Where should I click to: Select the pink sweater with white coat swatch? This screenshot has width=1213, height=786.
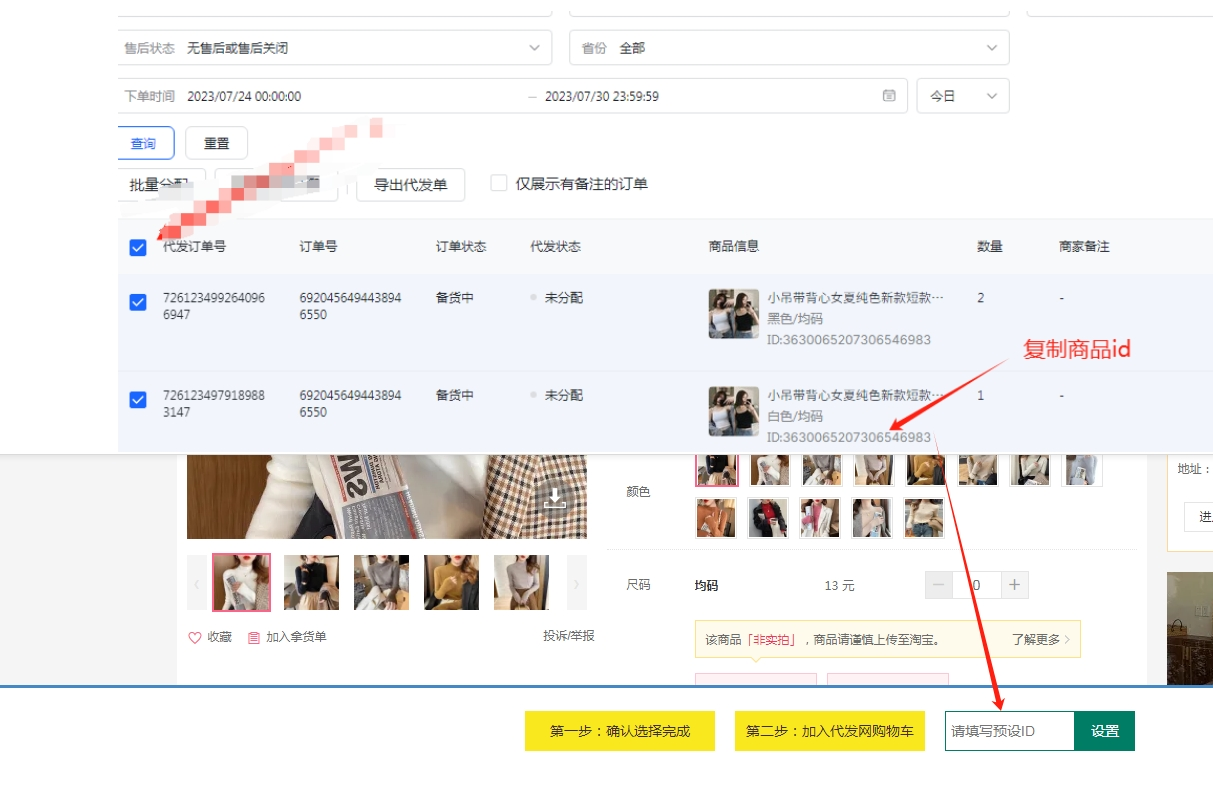tap(821, 518)
